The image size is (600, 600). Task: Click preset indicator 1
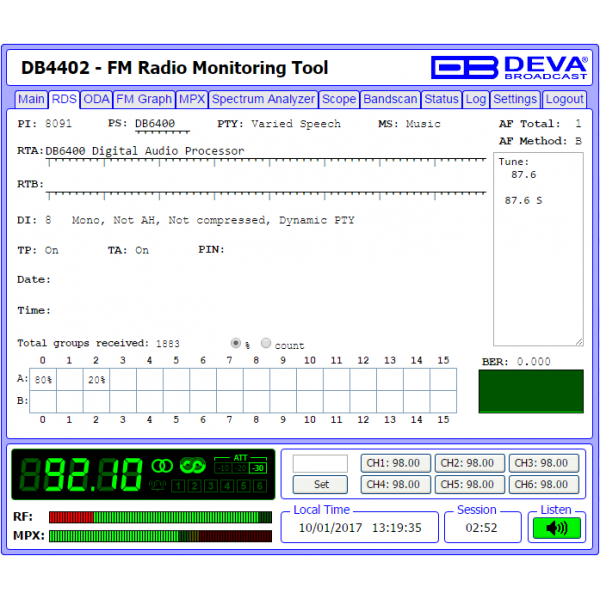pos(178,486)
